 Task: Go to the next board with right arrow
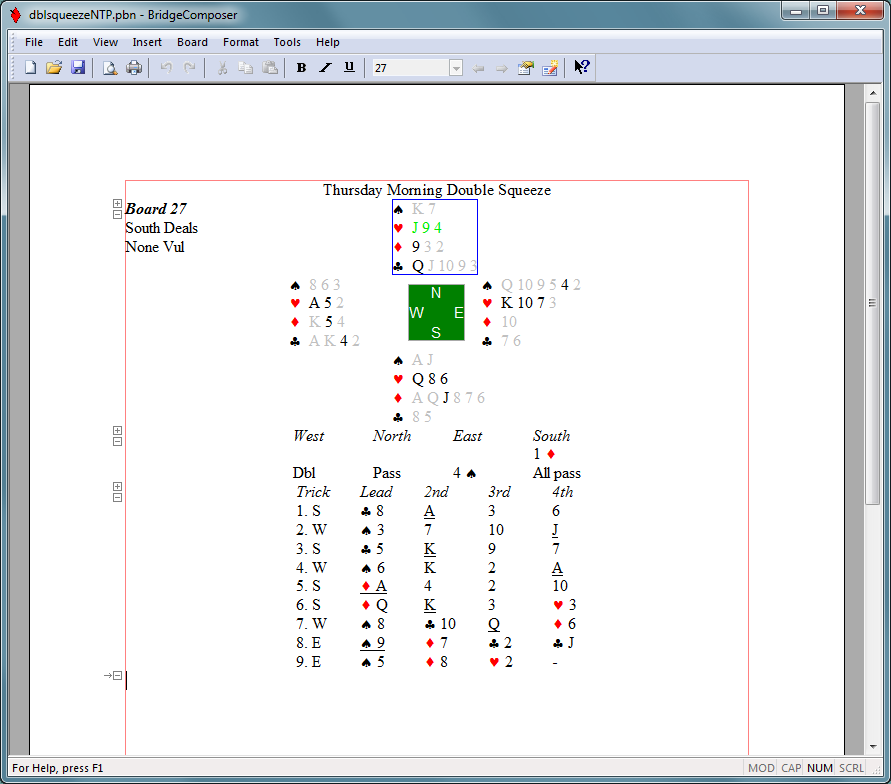pos(502,69)
